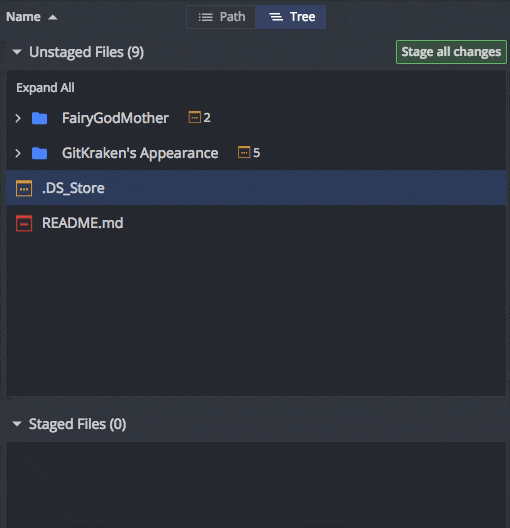Click the list icon in Path view button
This screenshot has width=510, height=528.
pyautogui.click(x=205, y=17)
